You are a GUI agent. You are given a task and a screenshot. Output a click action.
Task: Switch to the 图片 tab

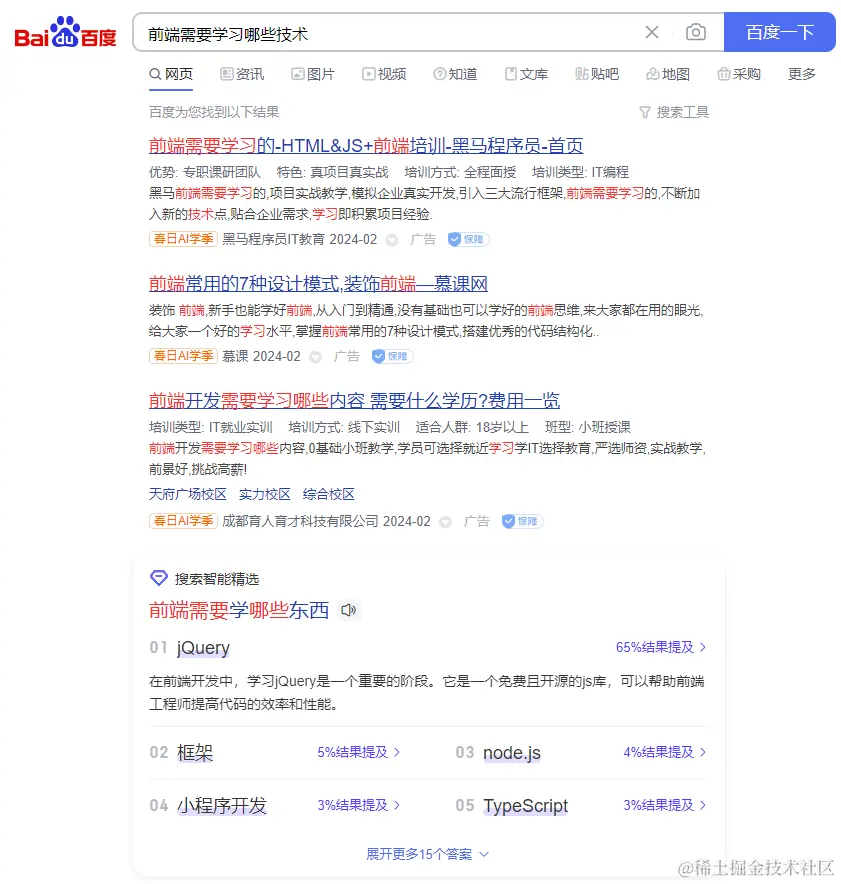[x=313, y=74]
